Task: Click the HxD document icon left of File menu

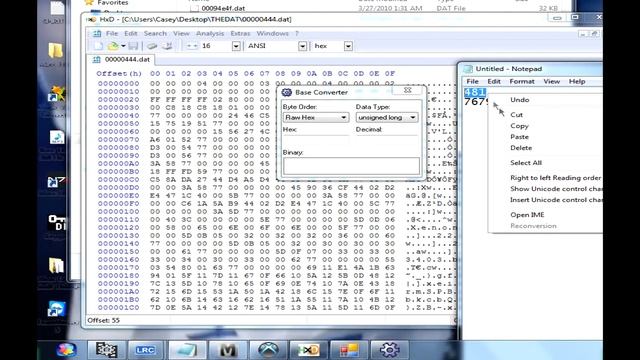Action: [97, 33]
